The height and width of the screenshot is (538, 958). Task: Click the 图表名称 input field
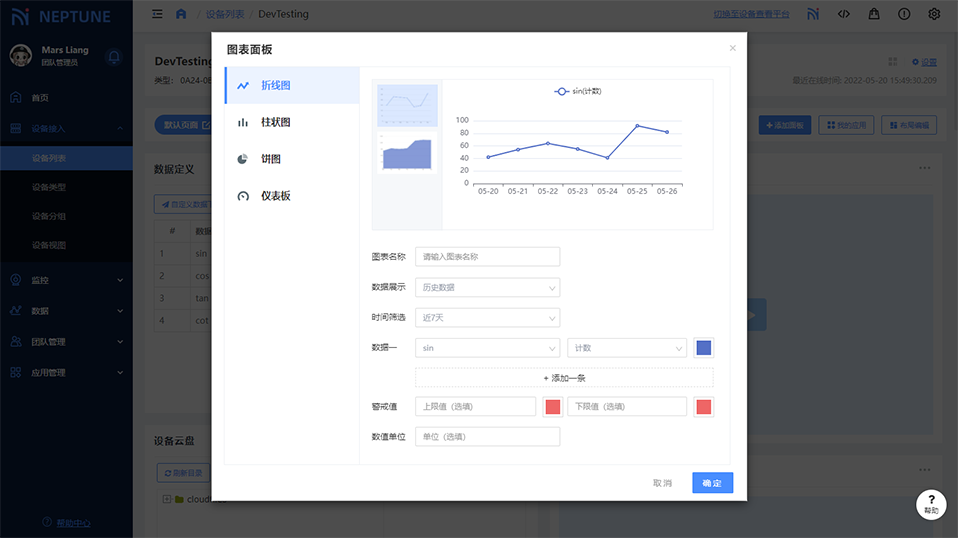tap(487, 257)
